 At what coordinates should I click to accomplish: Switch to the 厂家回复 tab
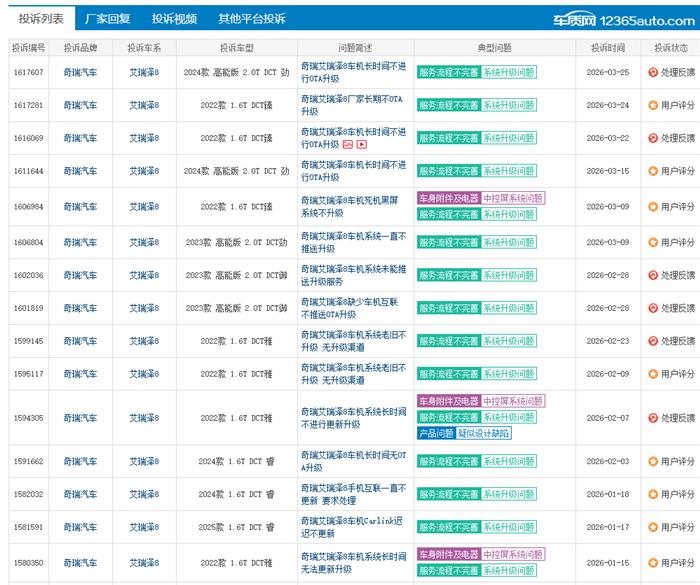107,19
